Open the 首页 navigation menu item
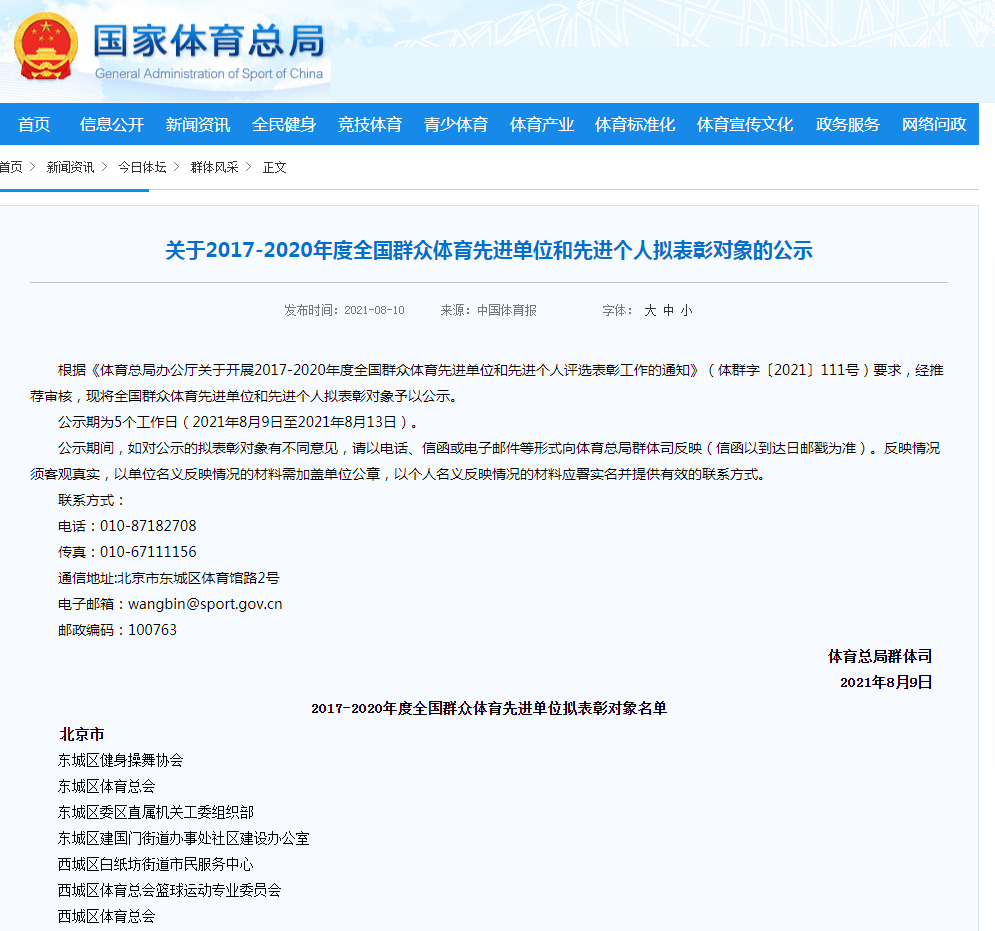This screenshot has width=995, height=931. pyautogui.click(x=34, y=125)
